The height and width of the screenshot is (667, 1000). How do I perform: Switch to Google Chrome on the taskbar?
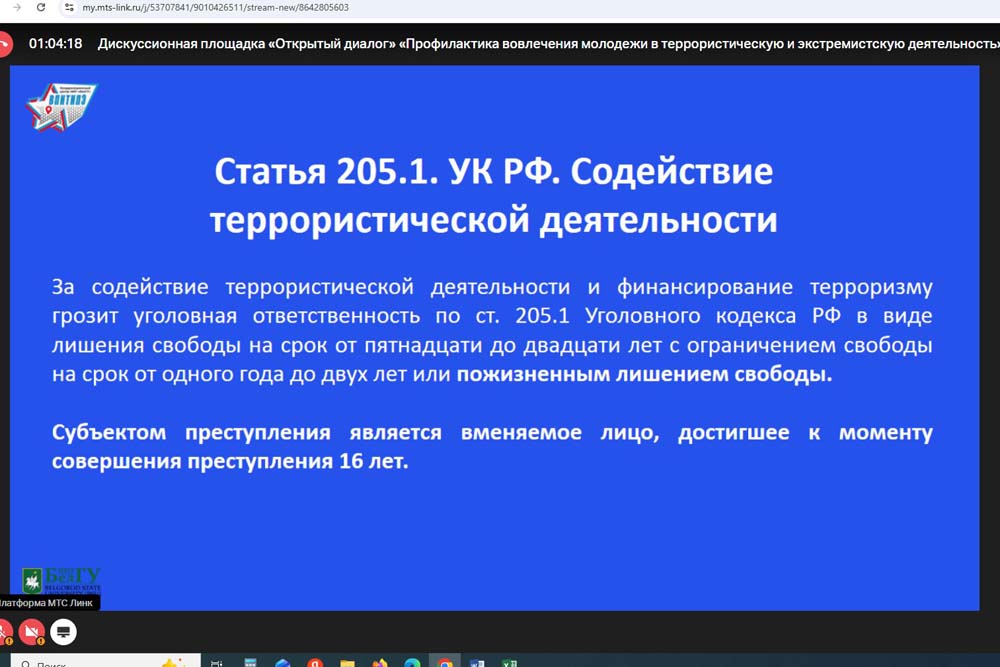(x=444, y=663)
